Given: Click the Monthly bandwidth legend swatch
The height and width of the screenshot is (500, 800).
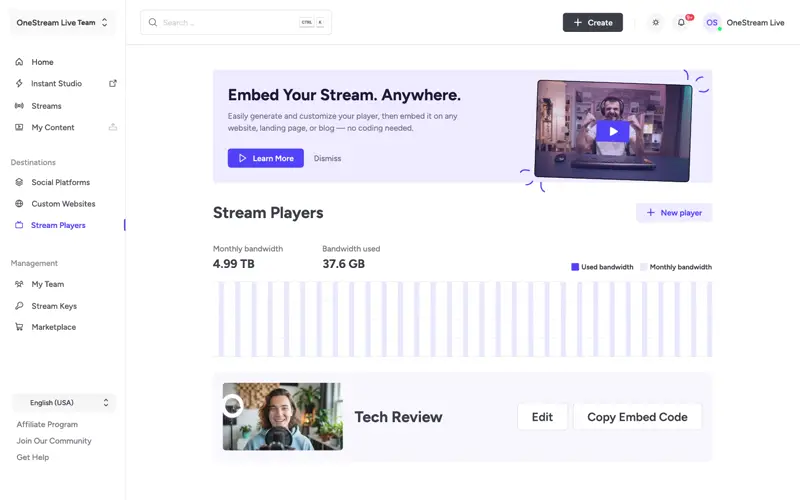Looking at the screenshot, I should click(643, 267).
